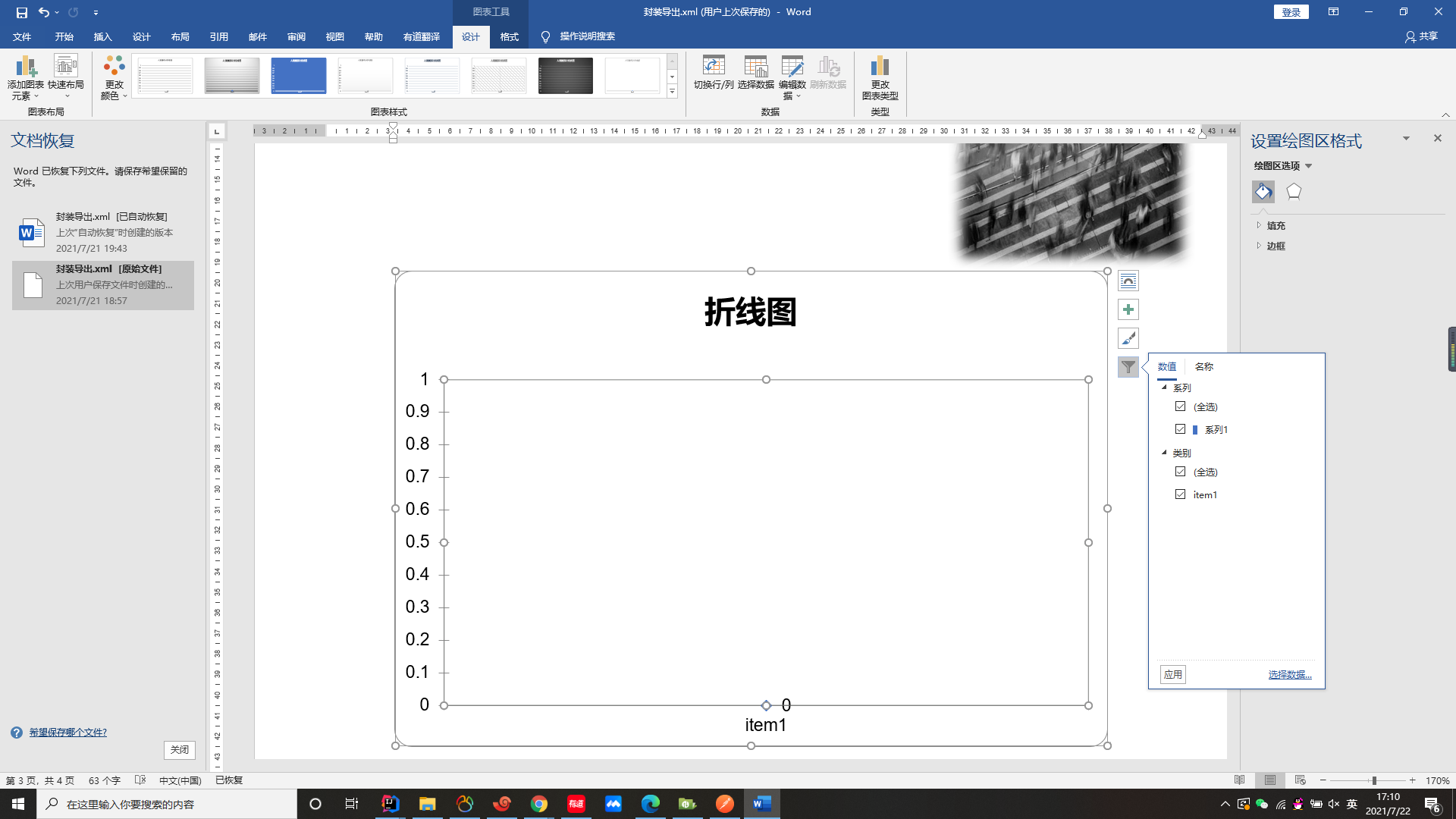
Task: Open Ribbon Display Options icon
Action: click(1333, 12)
